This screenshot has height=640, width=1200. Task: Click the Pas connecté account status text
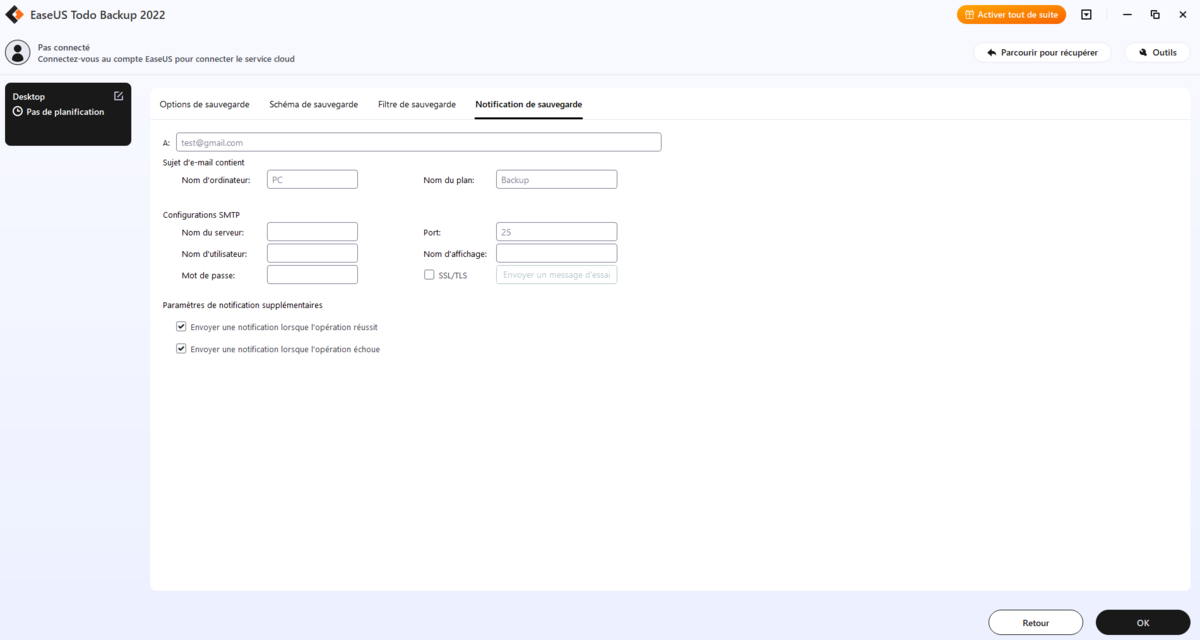tap(64, 47)
